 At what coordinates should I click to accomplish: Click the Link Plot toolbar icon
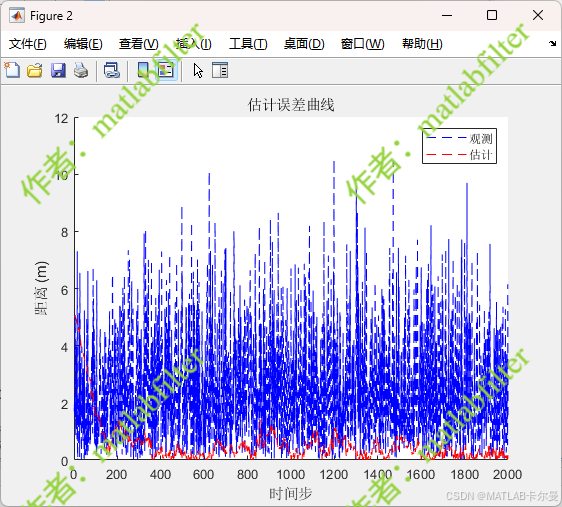click(112, 70)
